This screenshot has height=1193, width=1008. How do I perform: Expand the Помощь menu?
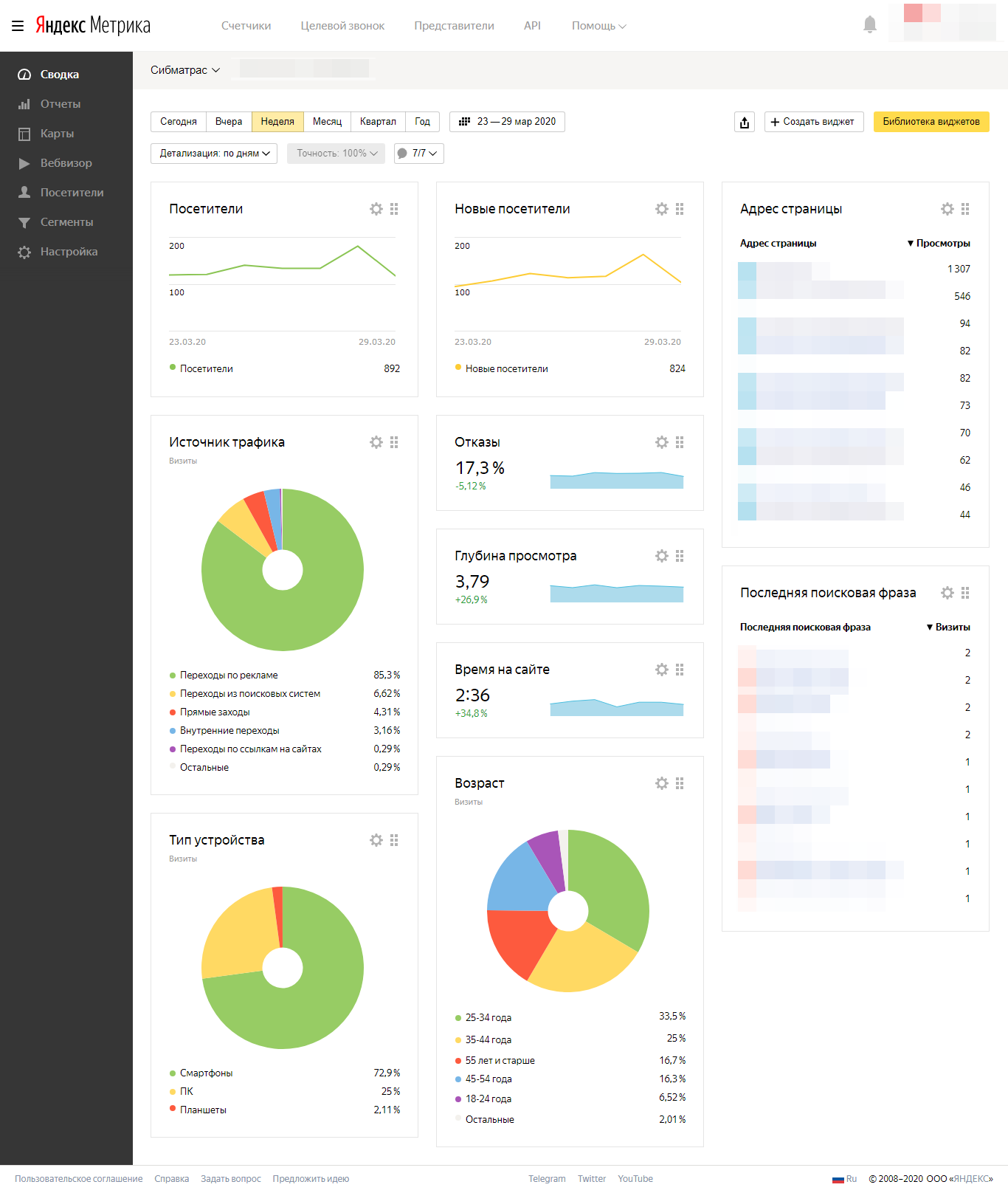tap(598, 26)
